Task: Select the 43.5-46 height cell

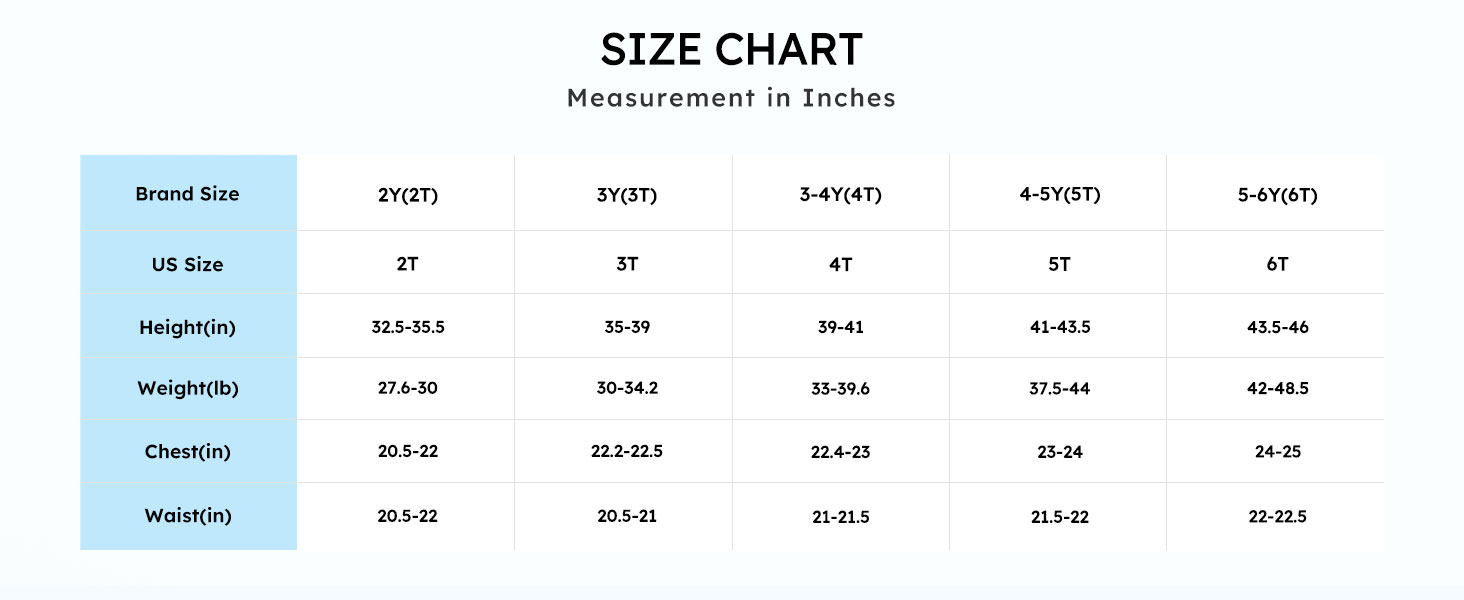Action: pos(1277,327)
